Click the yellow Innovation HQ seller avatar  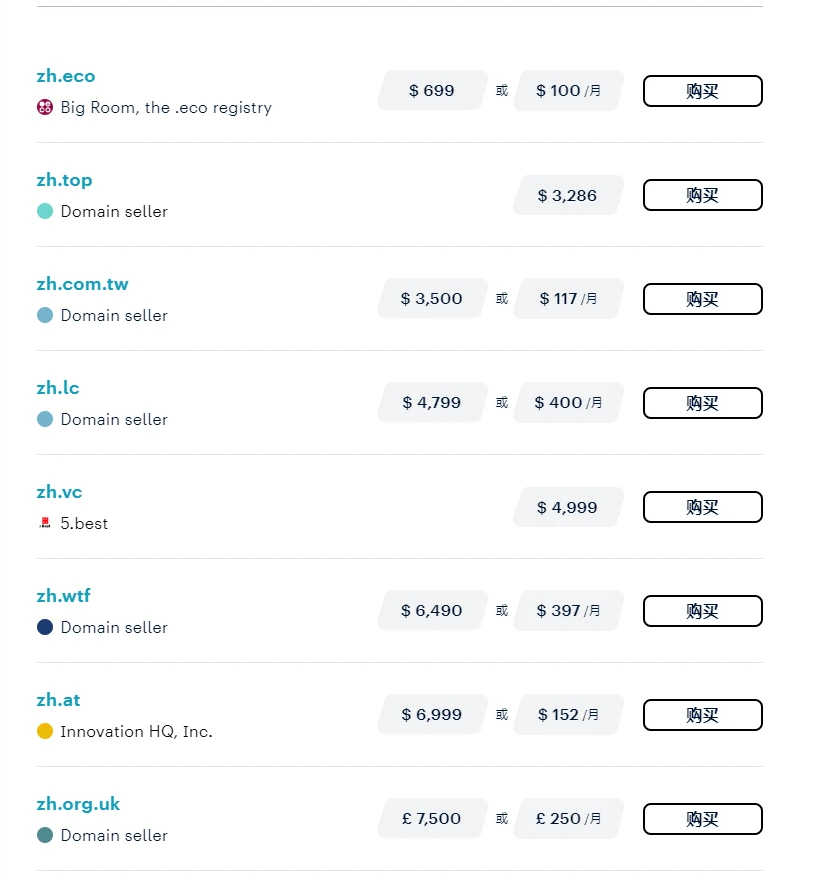pos(44,731)
